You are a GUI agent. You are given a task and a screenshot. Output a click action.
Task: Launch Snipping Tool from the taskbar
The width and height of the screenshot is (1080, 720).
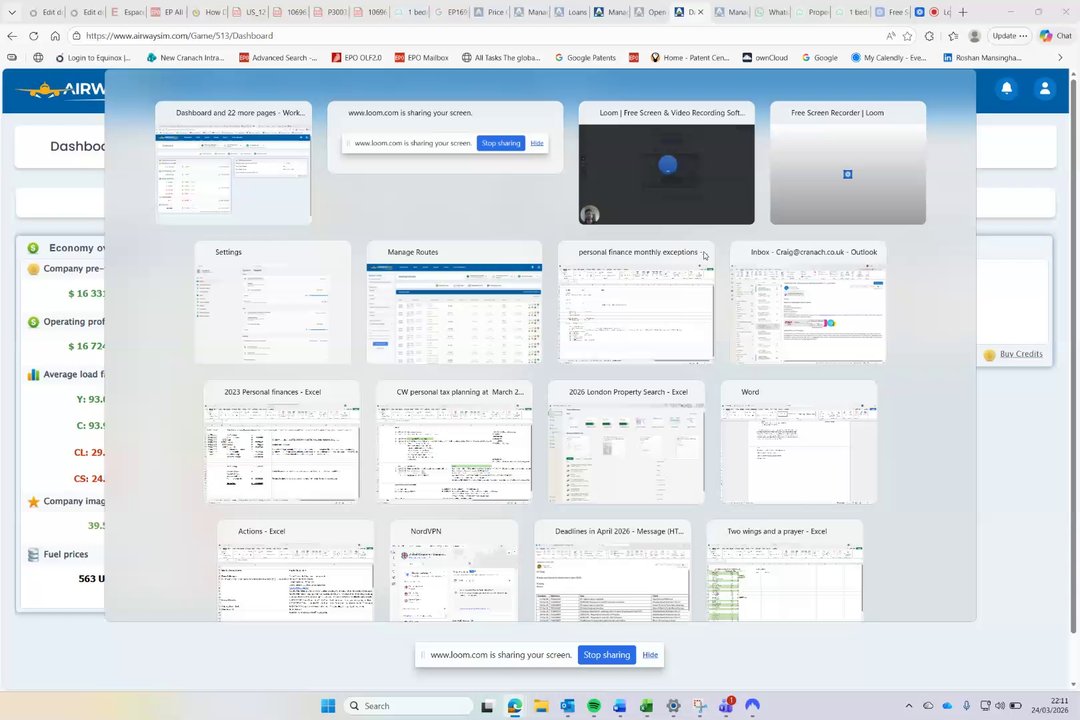(700, 706)
